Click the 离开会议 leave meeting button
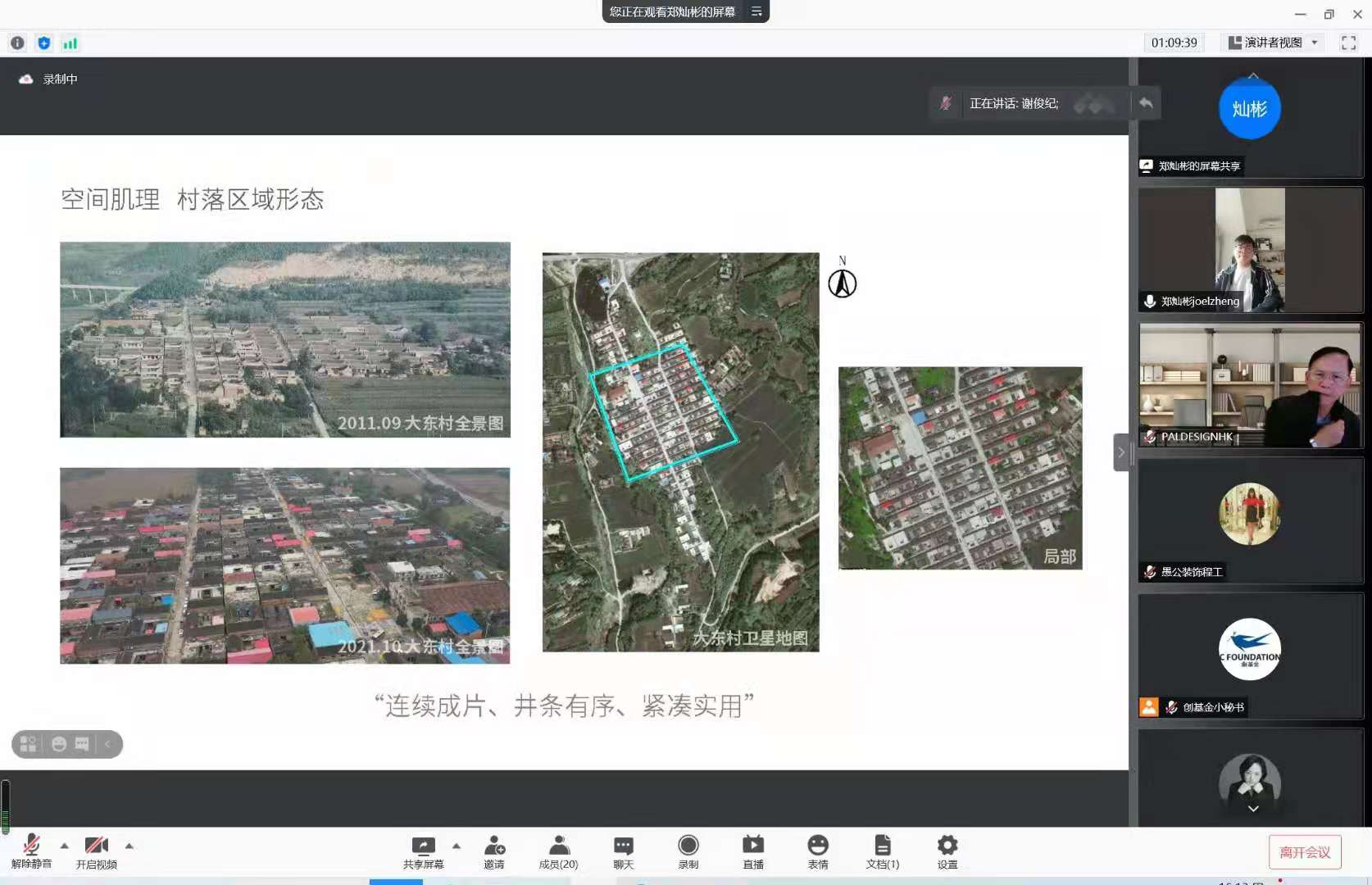Image resolution: width=1372 pixels, height=885 pixels. [x=1305, y=852]
